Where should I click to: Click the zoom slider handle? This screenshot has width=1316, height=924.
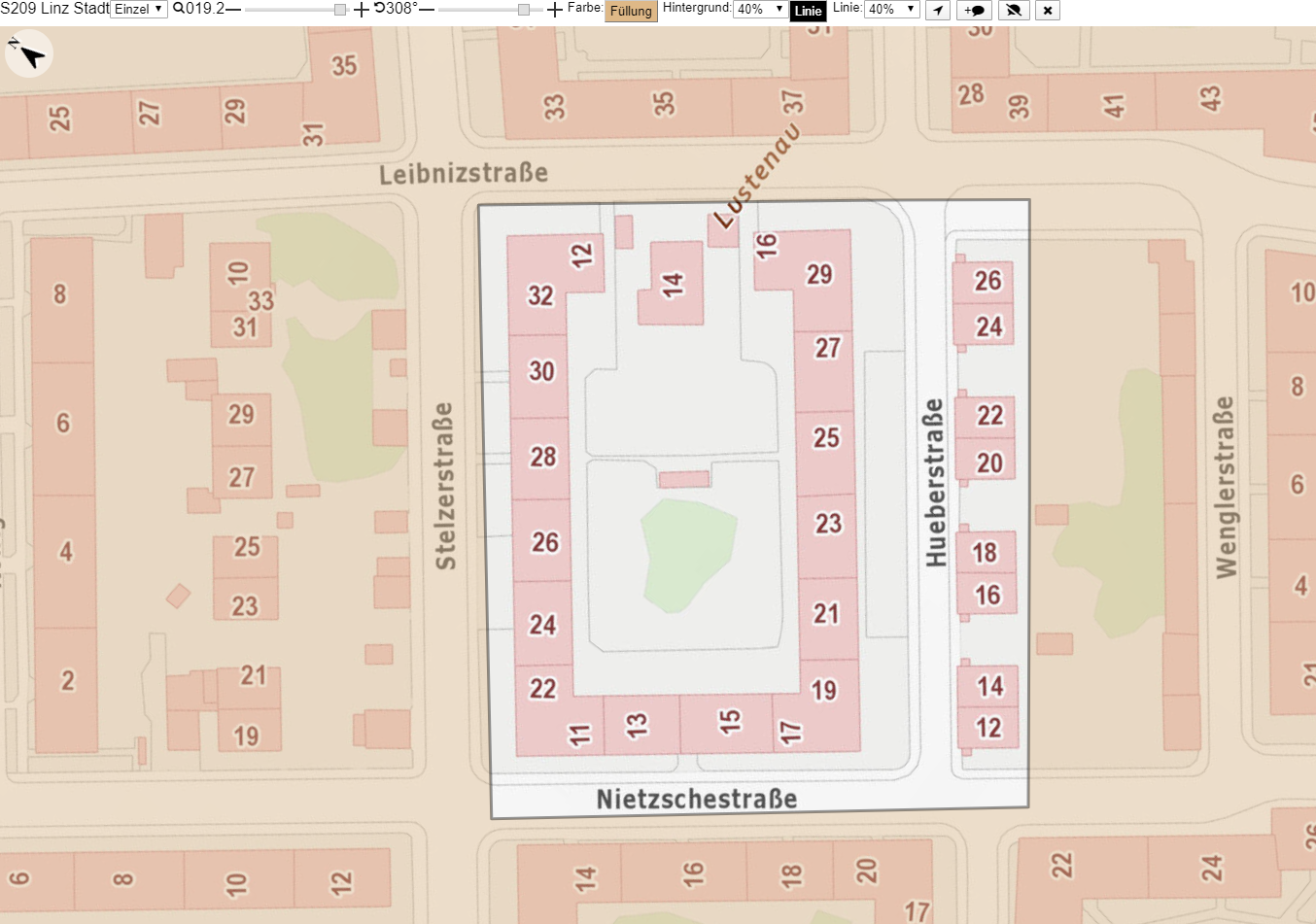coord(340,10)
